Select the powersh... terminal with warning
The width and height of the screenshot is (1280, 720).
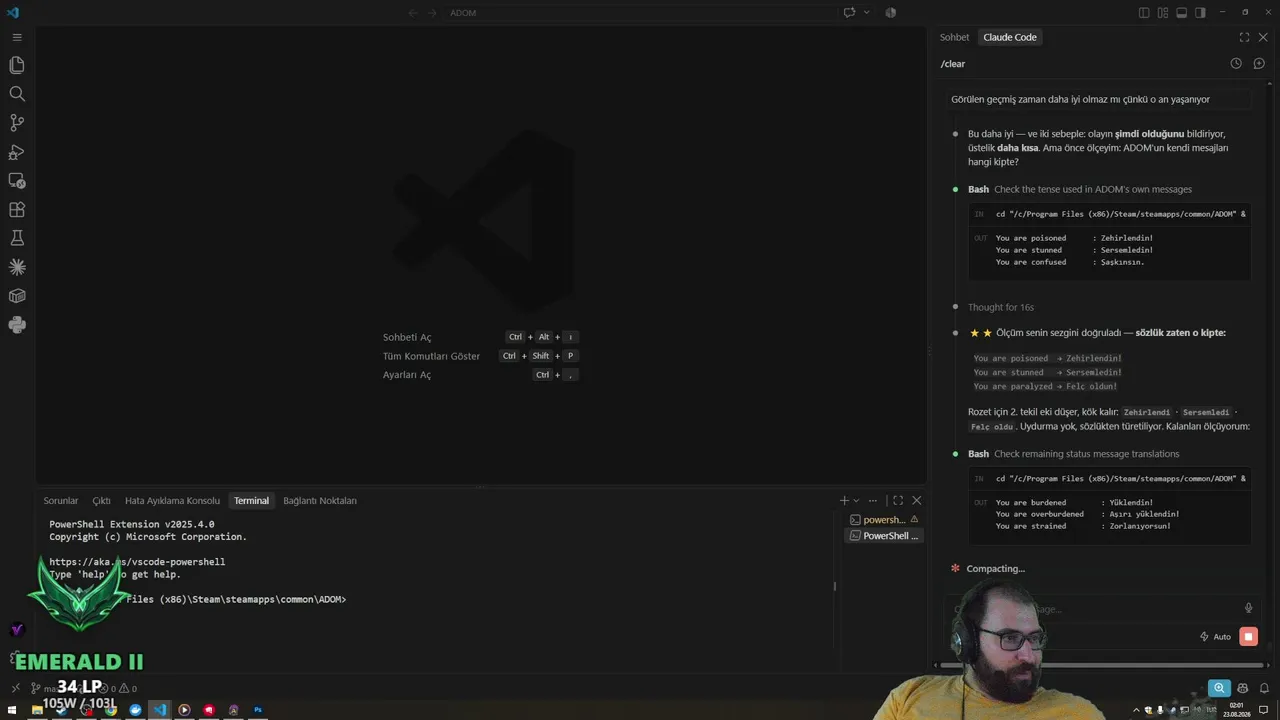pos(884,520)
